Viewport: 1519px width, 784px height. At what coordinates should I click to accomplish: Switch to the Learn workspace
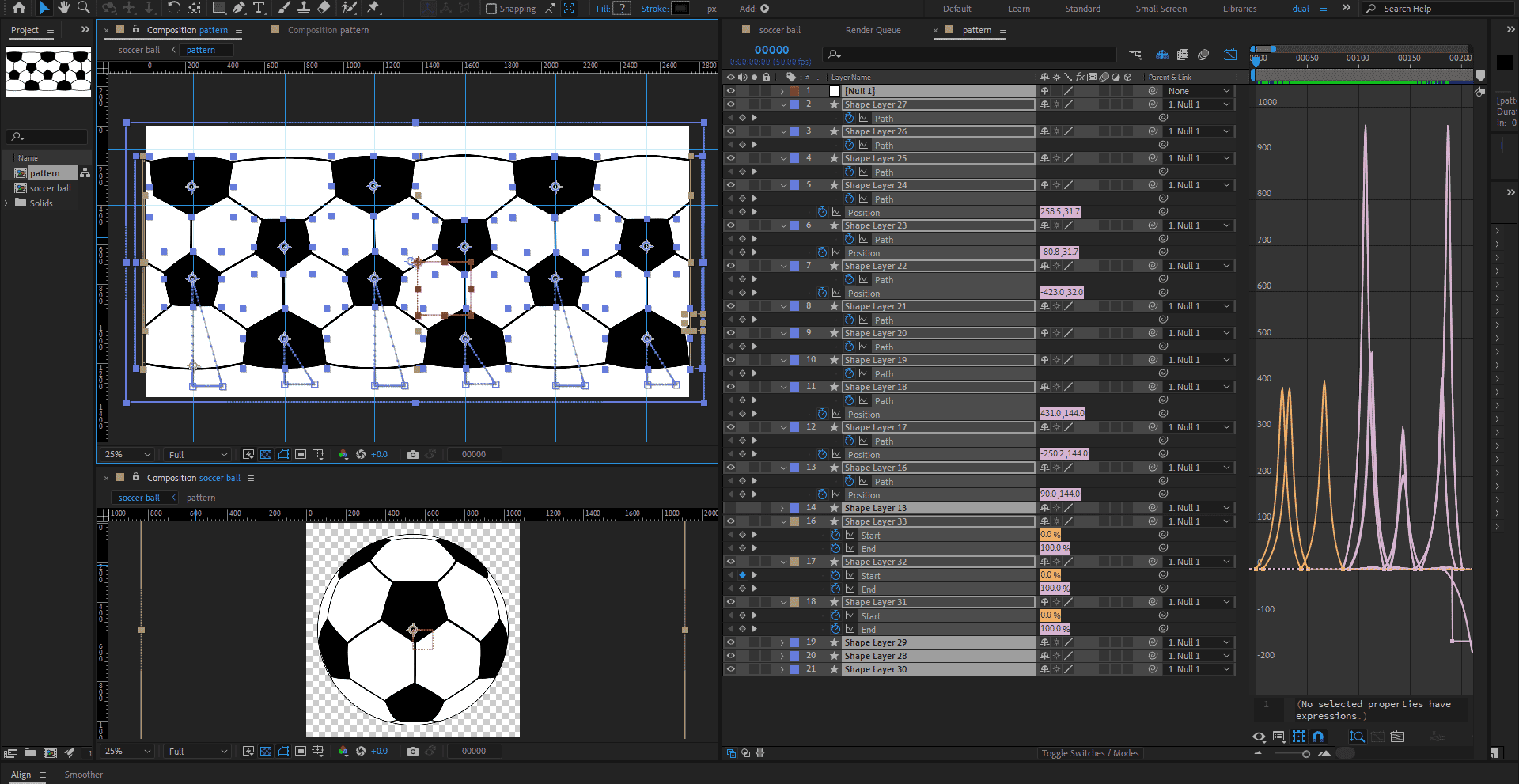tap(1018, 9)
